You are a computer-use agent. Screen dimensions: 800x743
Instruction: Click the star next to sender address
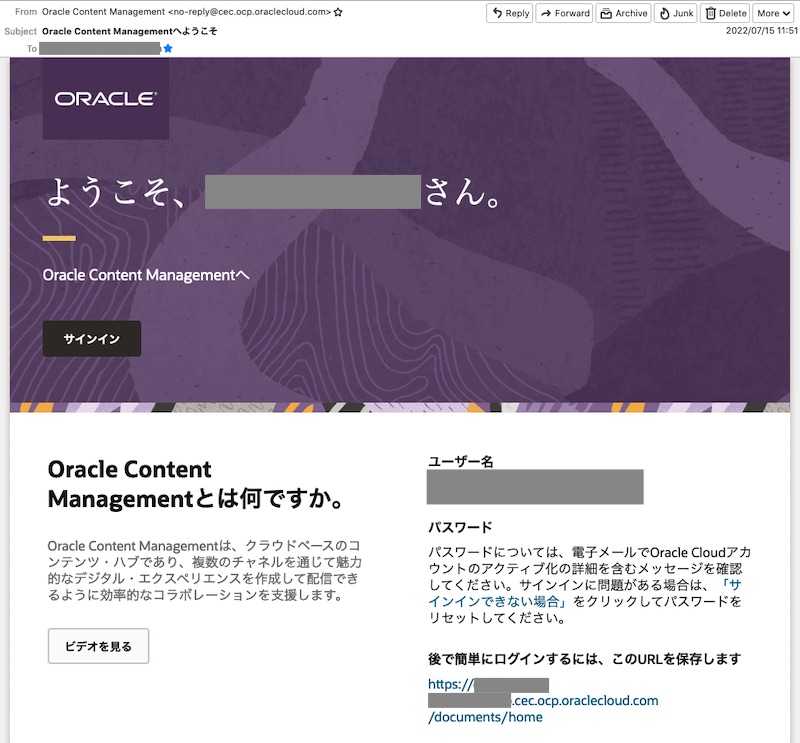tap(338, 12)
